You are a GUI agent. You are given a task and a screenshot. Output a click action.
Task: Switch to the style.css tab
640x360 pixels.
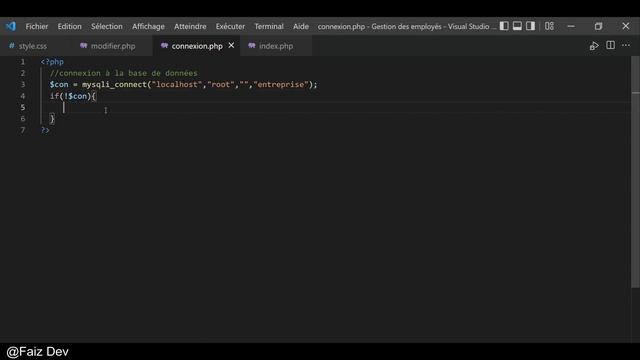click(x=33, y=46)
